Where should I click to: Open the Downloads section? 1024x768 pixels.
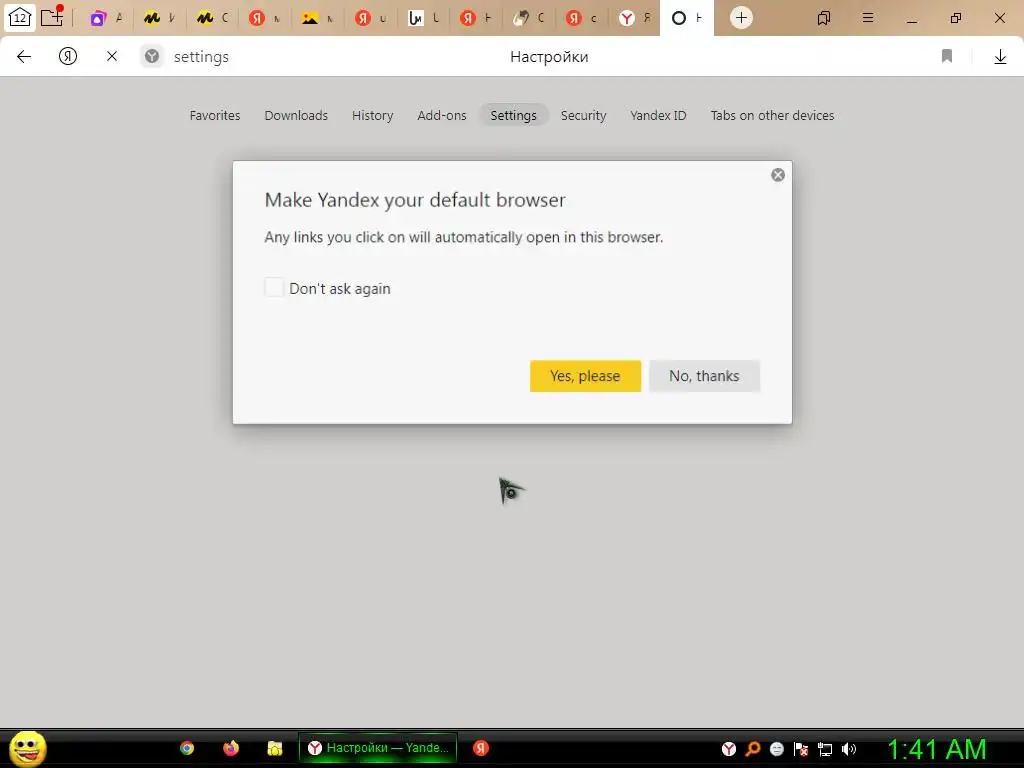pos(296,116)
